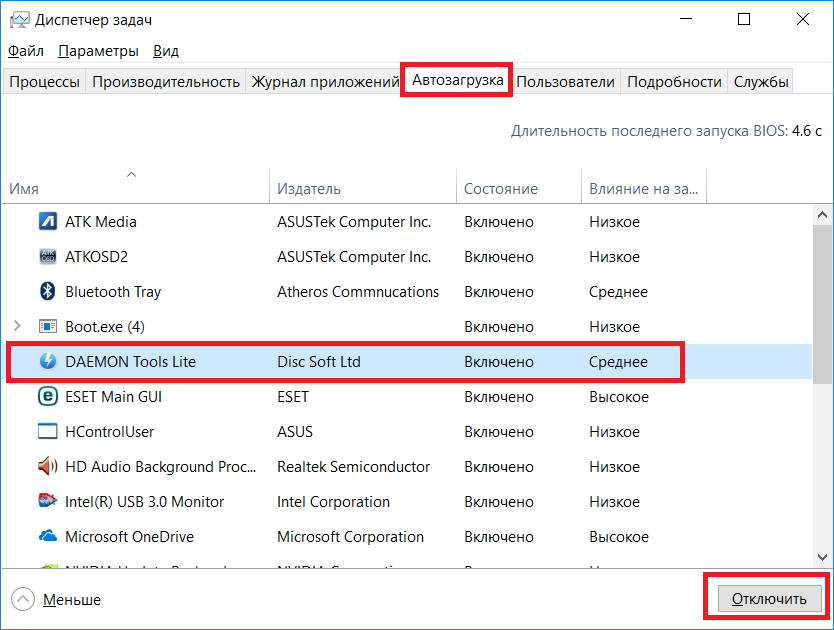This screenshot has height=630, width=834.
Task: Click the Меньше link
Action: point(72,600)
